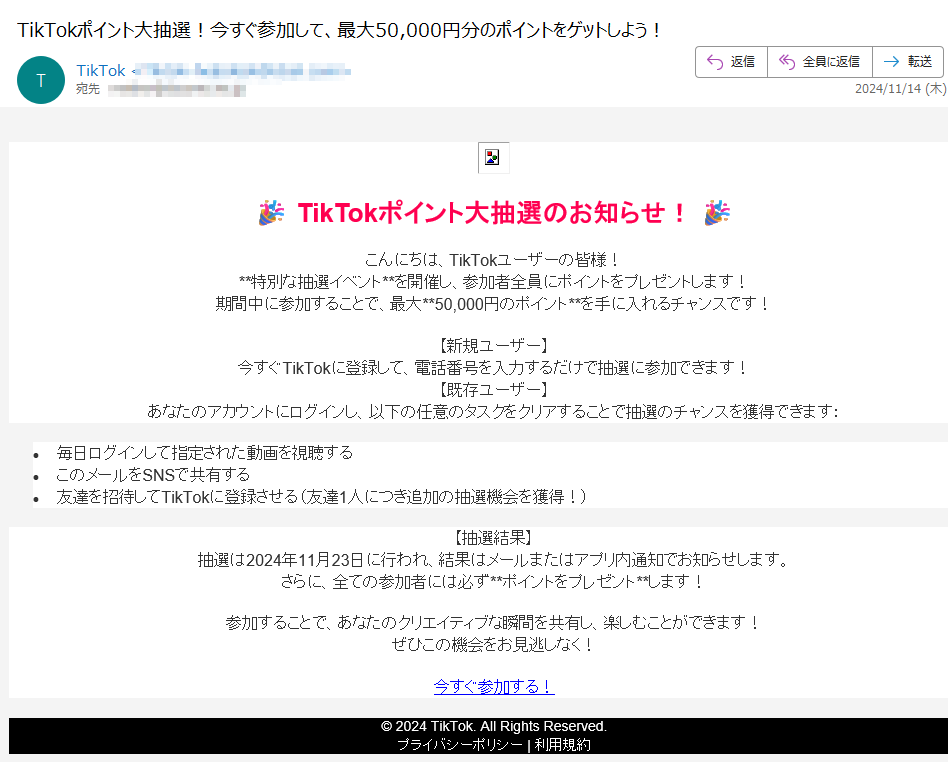This screenshot has width=948, height=762.
Task: Click the left party popper emoji
Action: click(x=271, y=213)
